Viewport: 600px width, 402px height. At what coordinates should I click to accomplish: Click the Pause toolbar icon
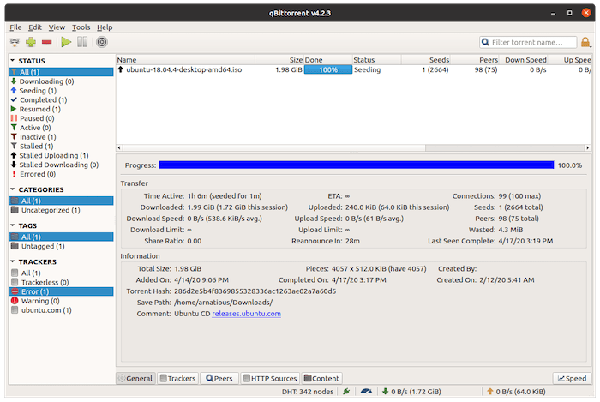[x=82, y=42]
